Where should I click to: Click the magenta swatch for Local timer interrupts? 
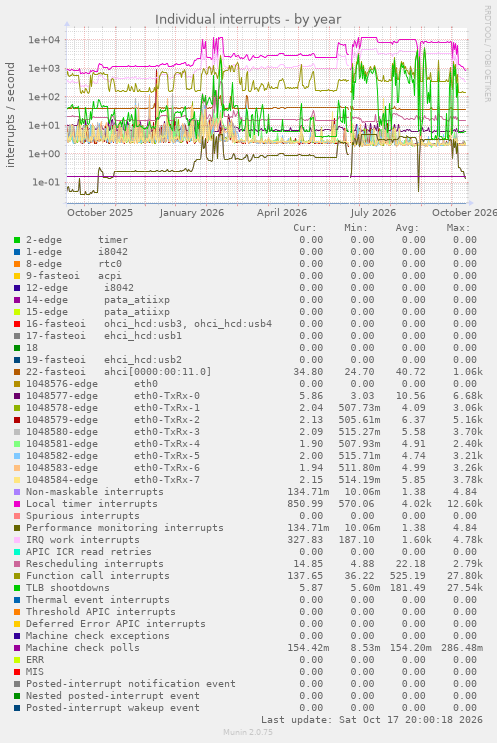(x=17, y=504)
